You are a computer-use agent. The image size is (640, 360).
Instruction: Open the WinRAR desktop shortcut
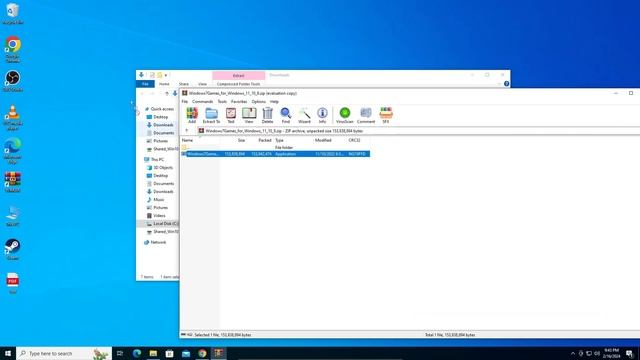(13, 182)
